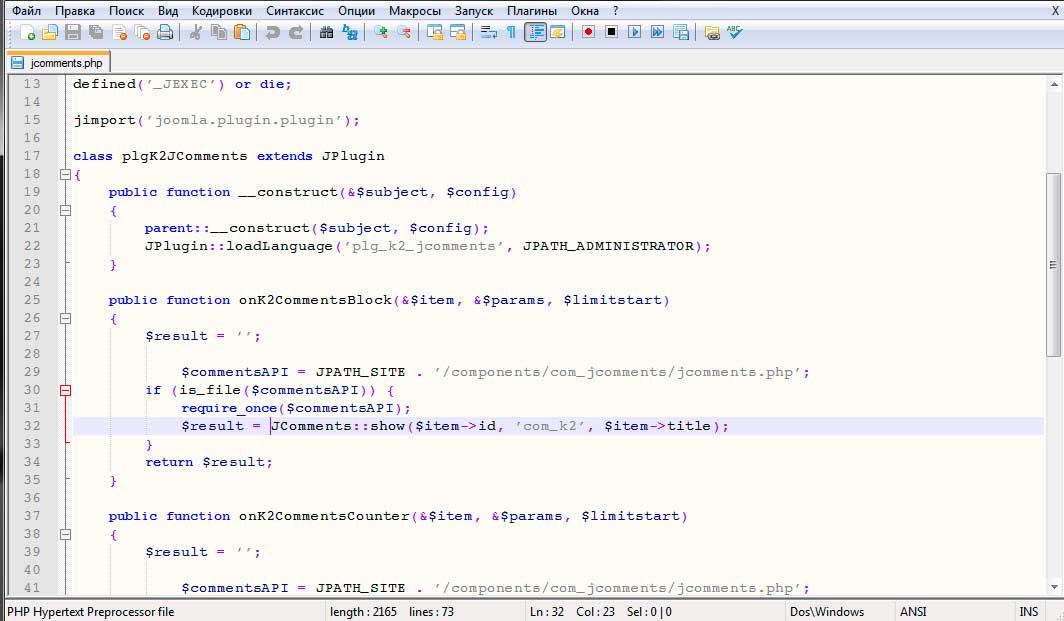The image size is (1064, 621).
Task: Run macro multiple times icon
Action: [x=658, y=32]
